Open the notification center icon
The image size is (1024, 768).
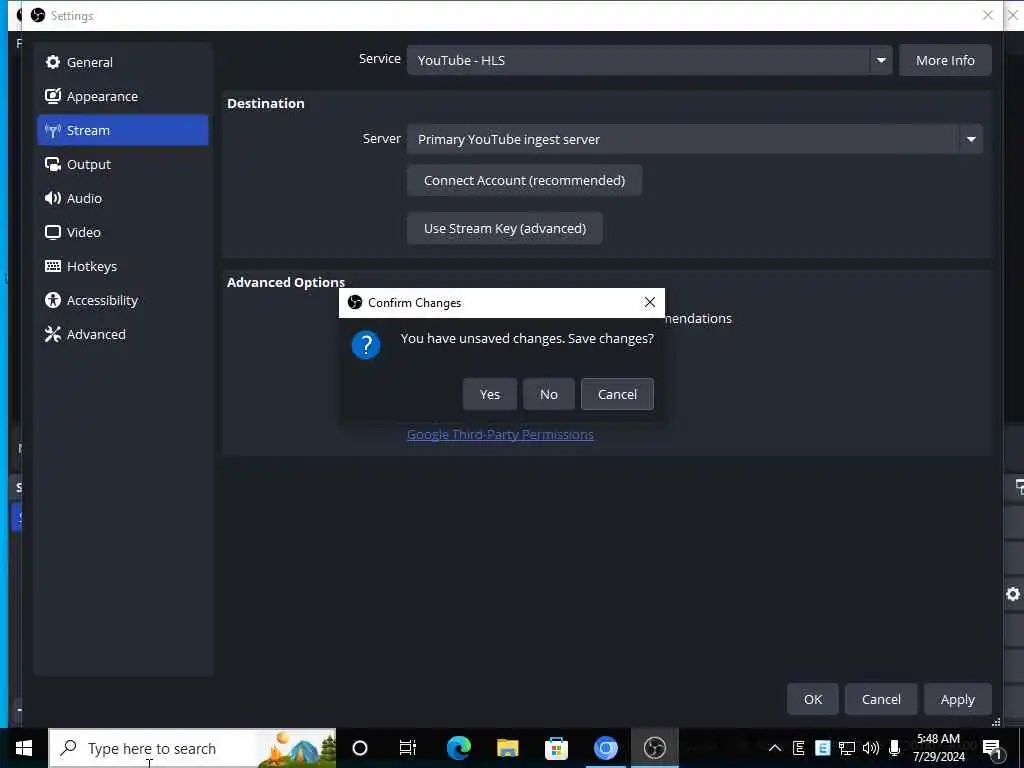tap(992, 749)
